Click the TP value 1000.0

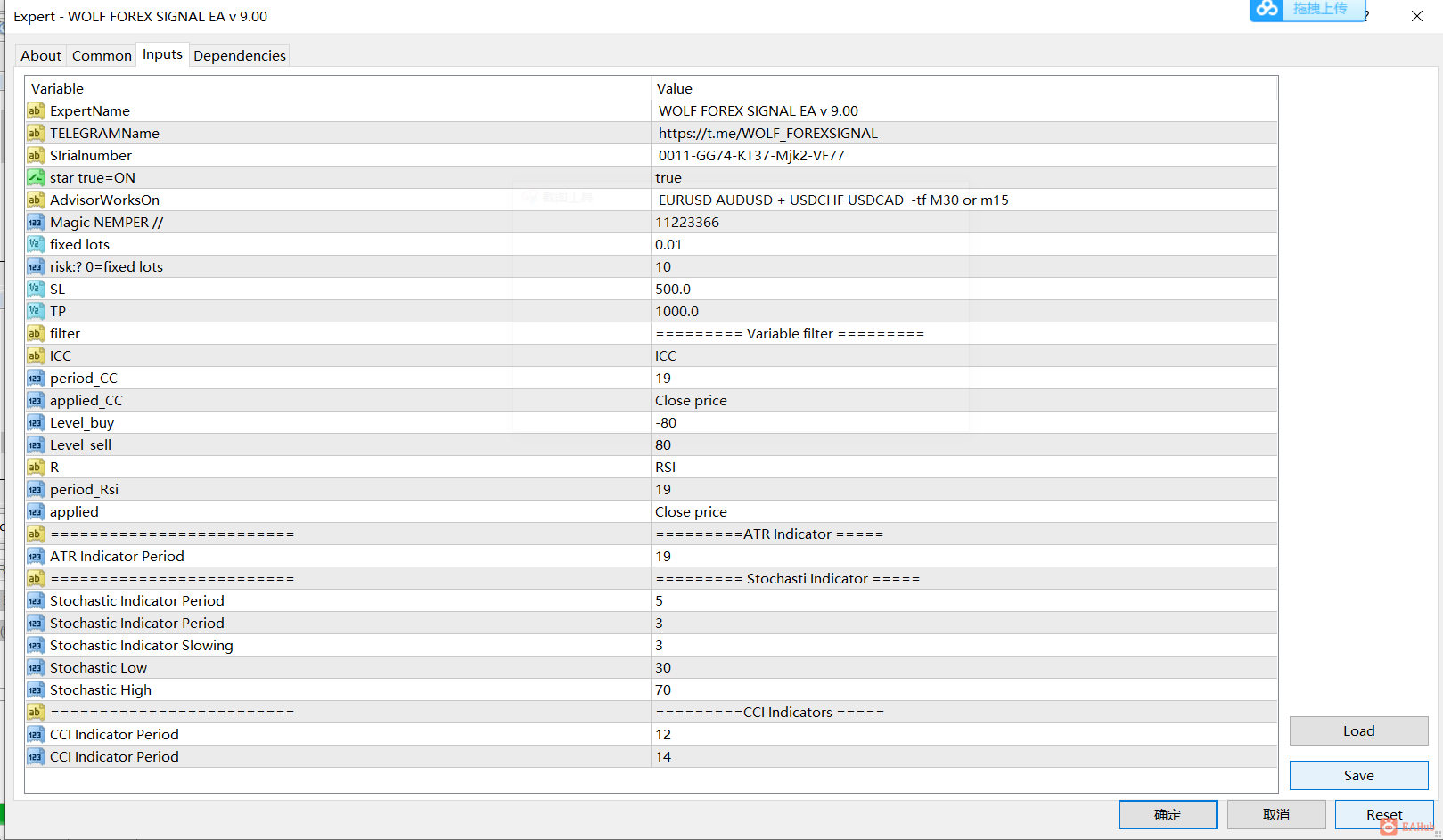coord(676,311)
